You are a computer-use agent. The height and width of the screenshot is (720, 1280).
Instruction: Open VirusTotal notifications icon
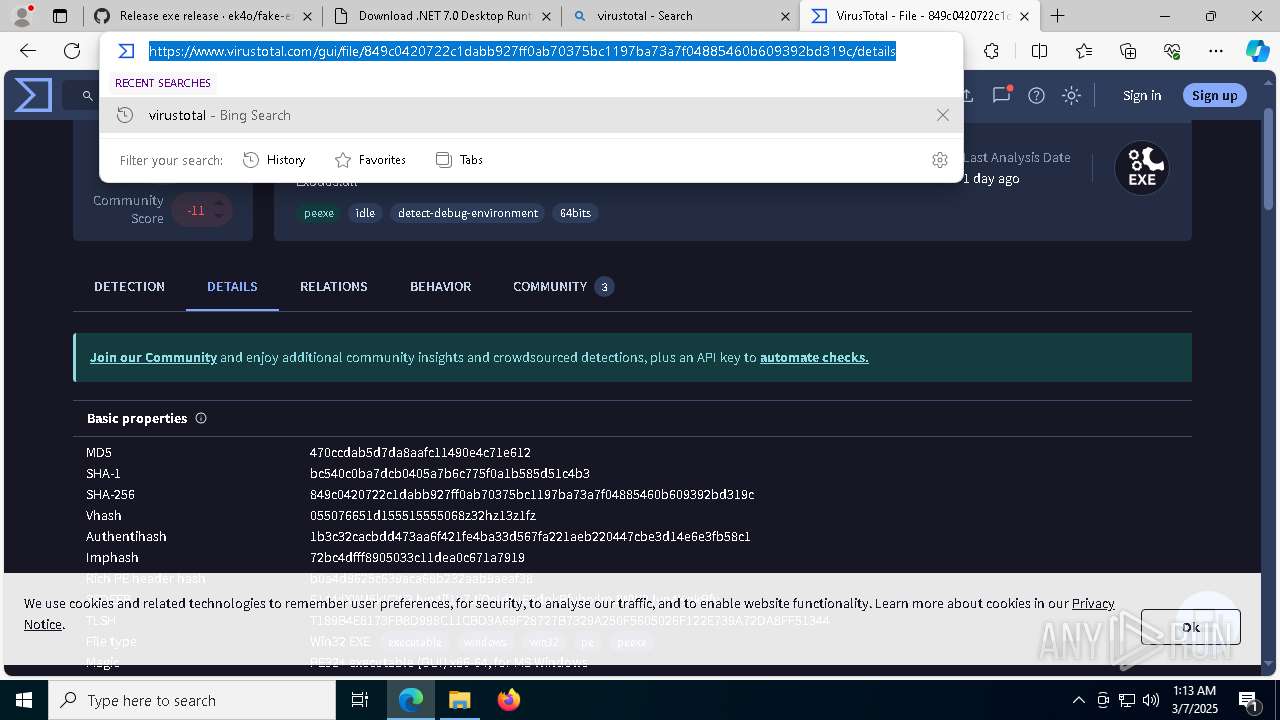[1001, 95]
